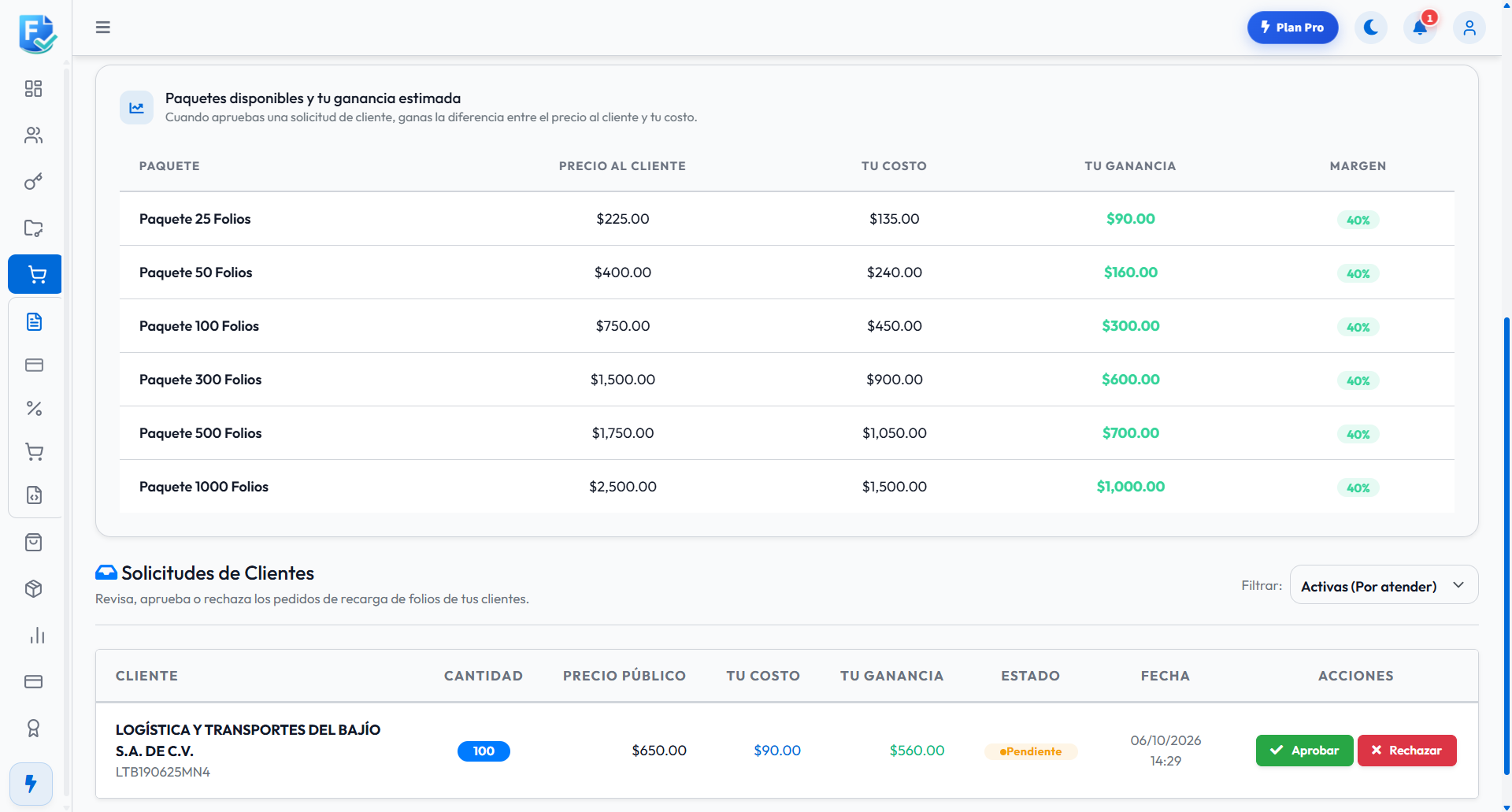This screenshot has height=812, width=1512.
Task: Open the lower credit card sidebar icon
Action: (34, 681)
